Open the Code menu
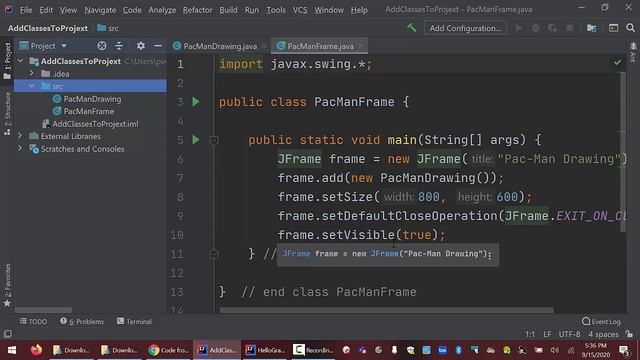The width and height of the screenshot is (640, 360). point(132,10)
